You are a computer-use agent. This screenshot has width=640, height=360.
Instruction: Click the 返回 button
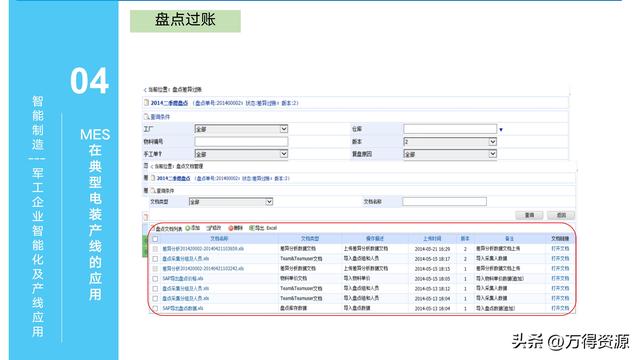(x=561, y=215)
